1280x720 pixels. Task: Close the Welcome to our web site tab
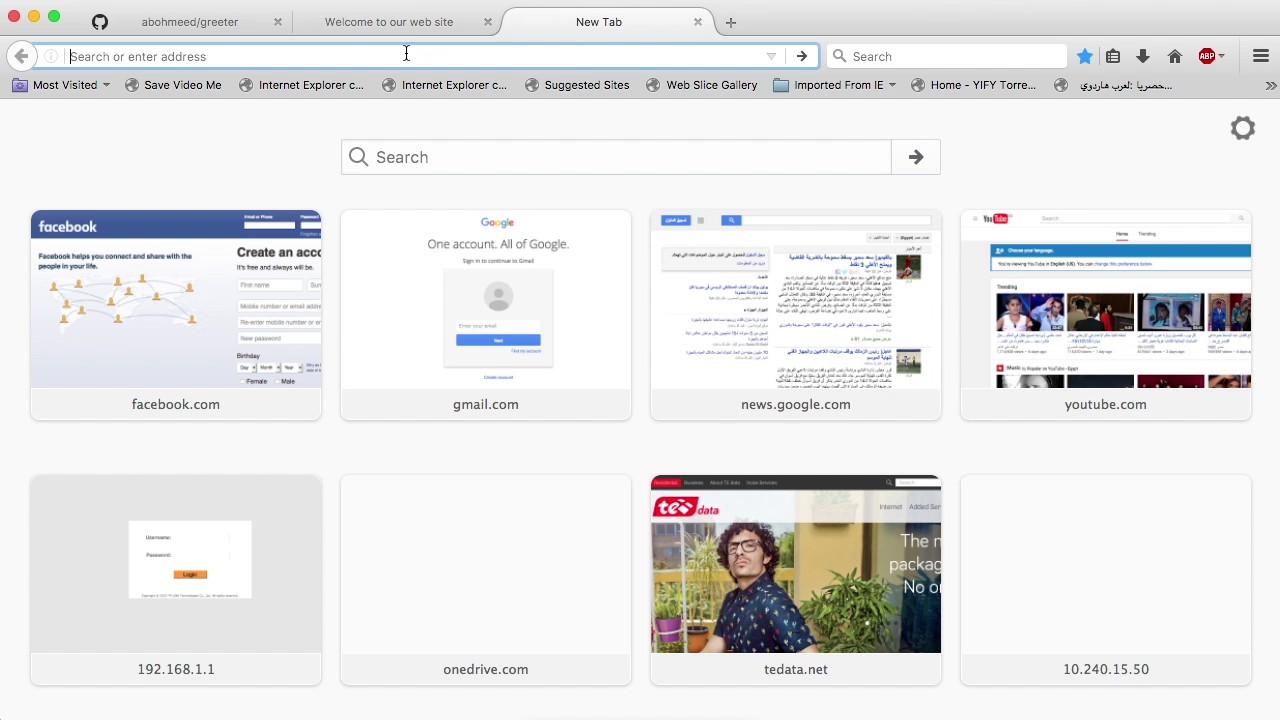[488, 22]
